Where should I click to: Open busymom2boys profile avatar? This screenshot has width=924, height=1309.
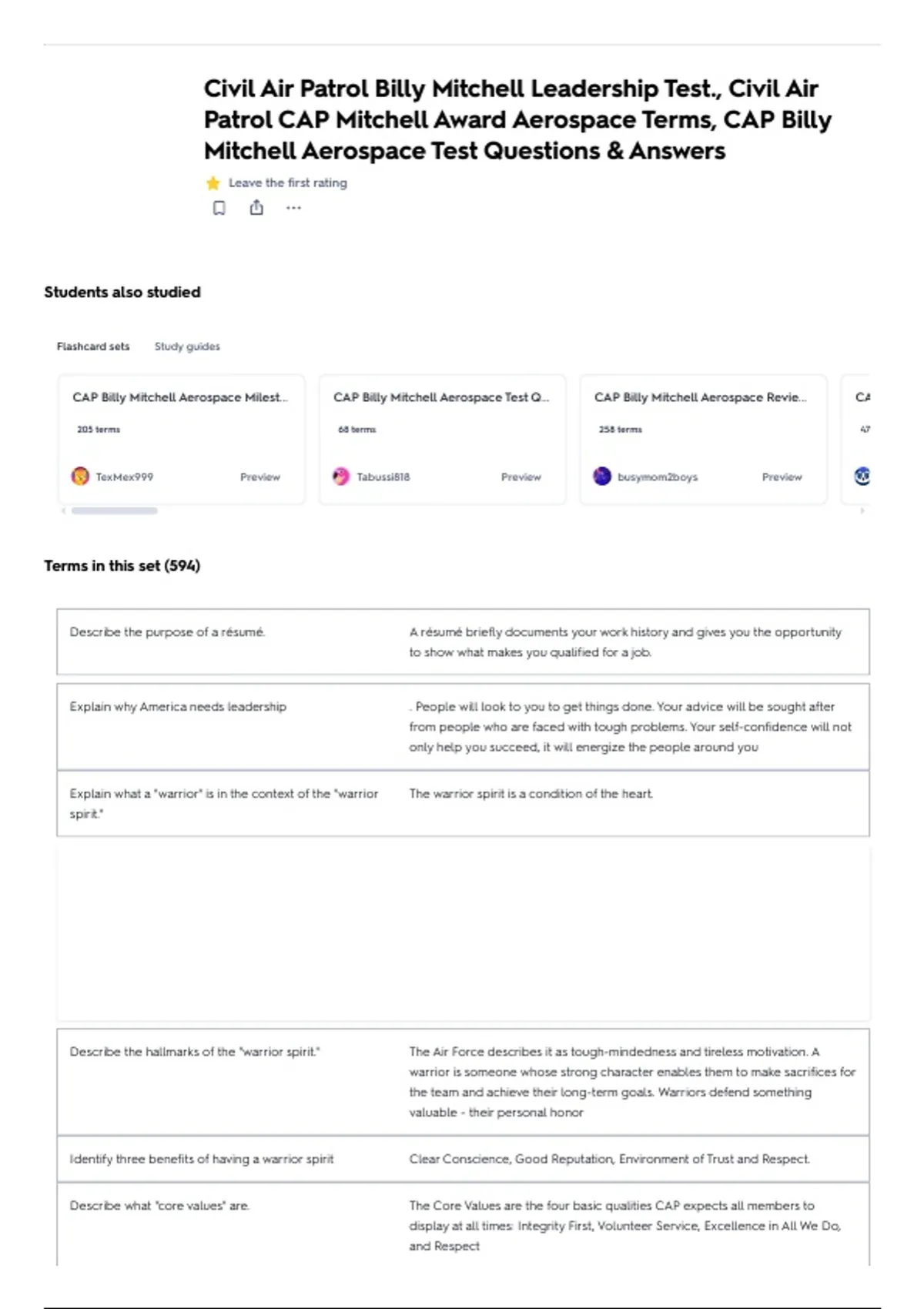(x=602, y=477)
